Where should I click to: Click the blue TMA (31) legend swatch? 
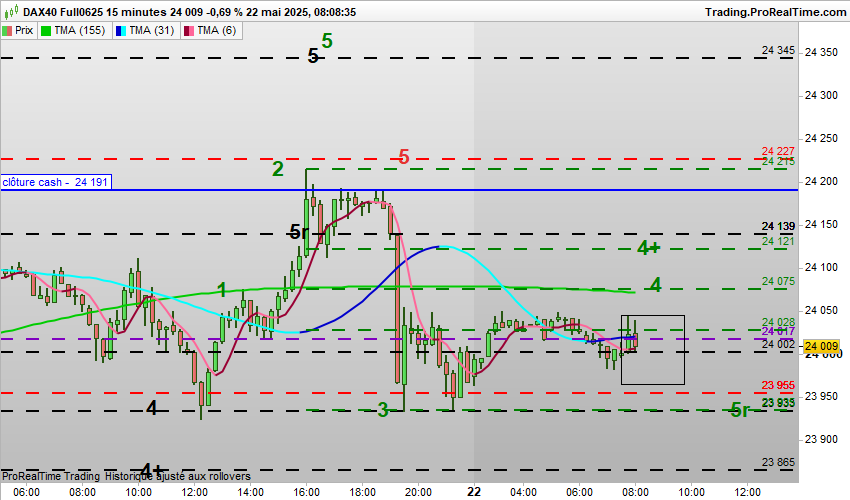tap(120, 31)
